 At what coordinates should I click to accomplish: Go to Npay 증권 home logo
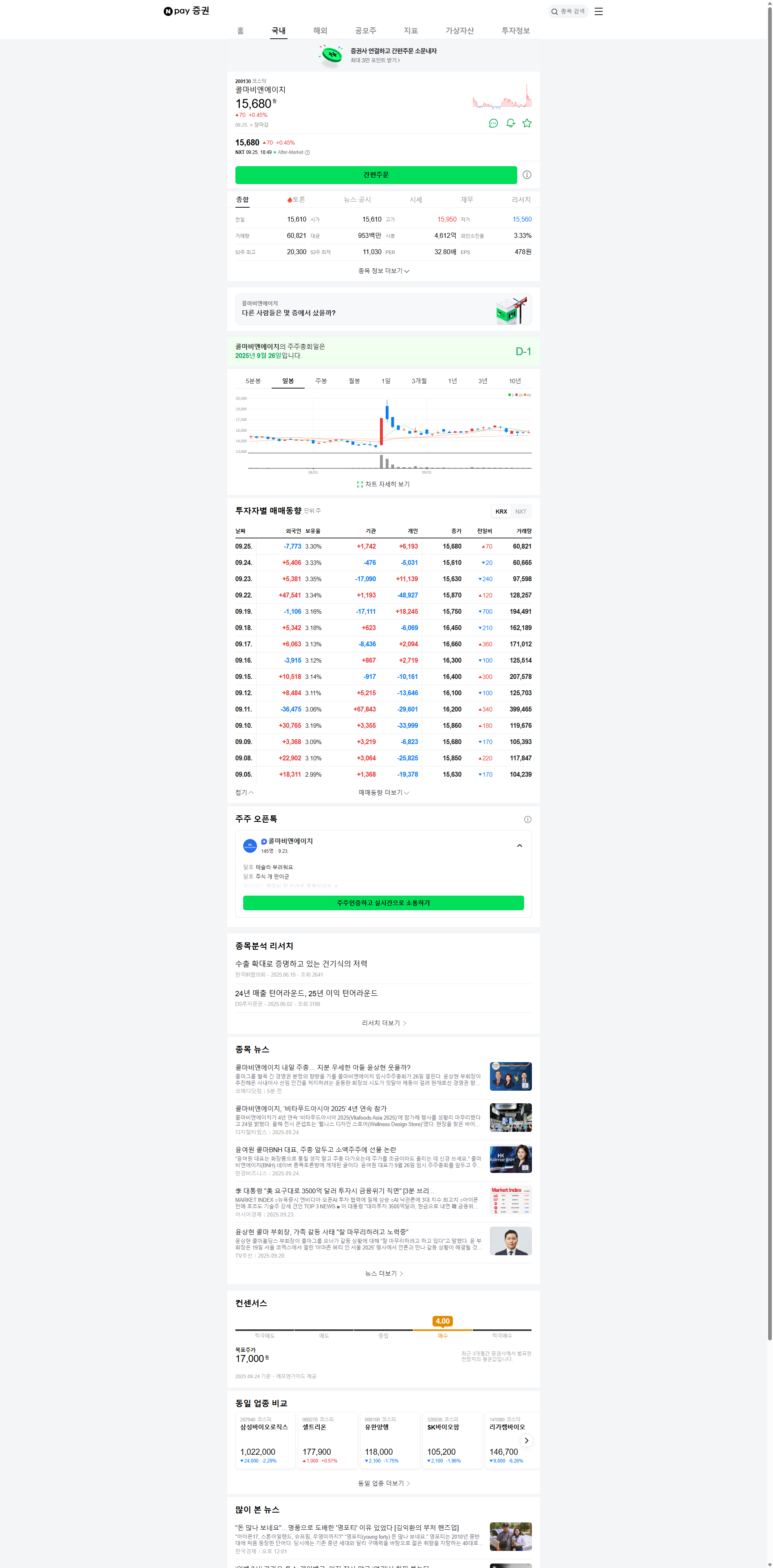click(186, 11)
